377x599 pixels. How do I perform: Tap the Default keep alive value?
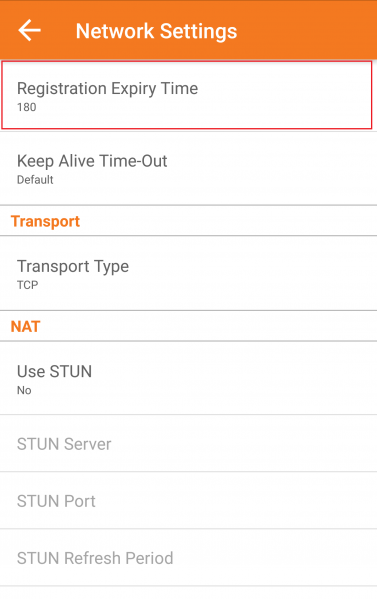point(35,180)
